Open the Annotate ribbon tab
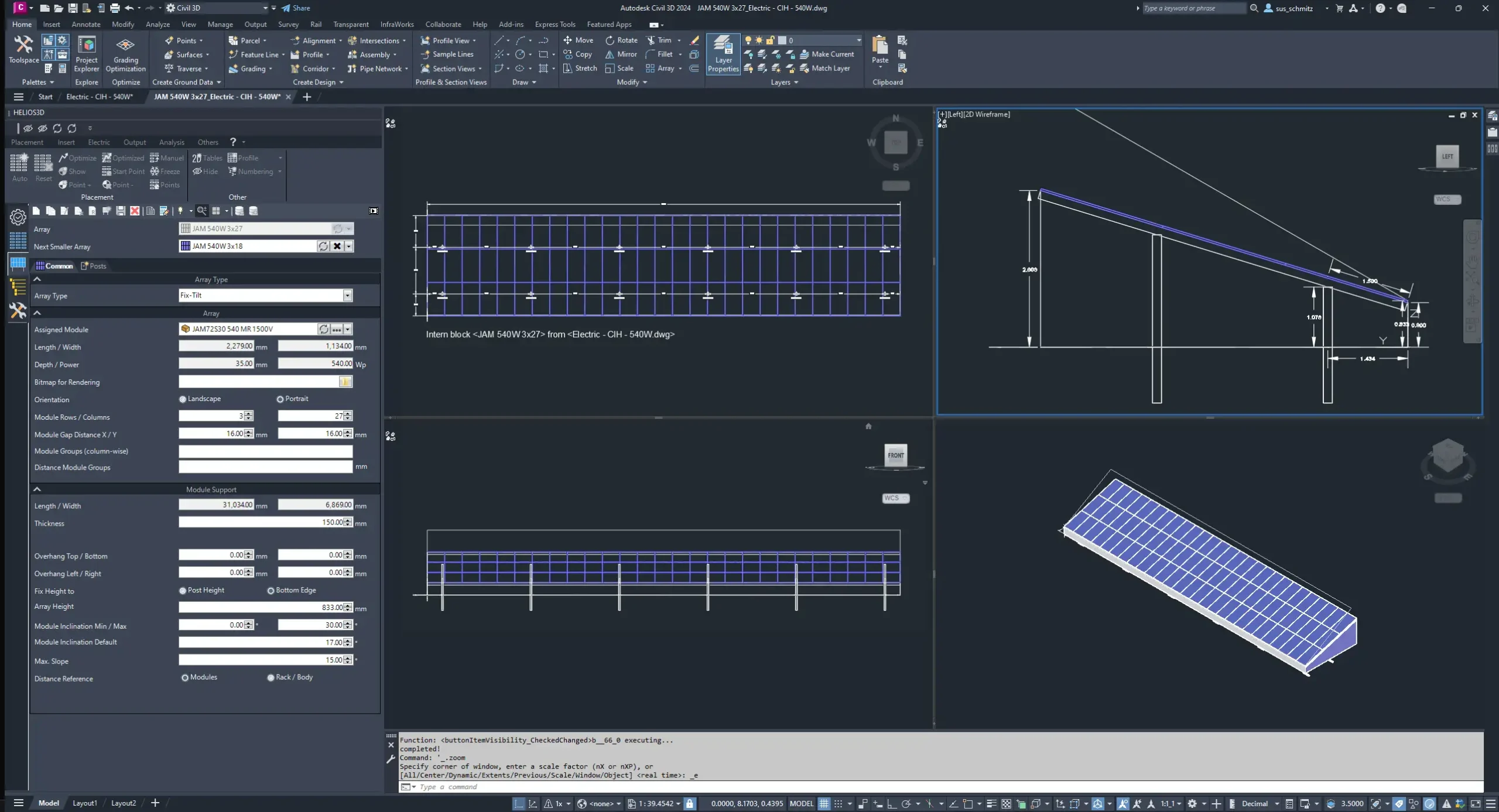 (x=85, y=25)
